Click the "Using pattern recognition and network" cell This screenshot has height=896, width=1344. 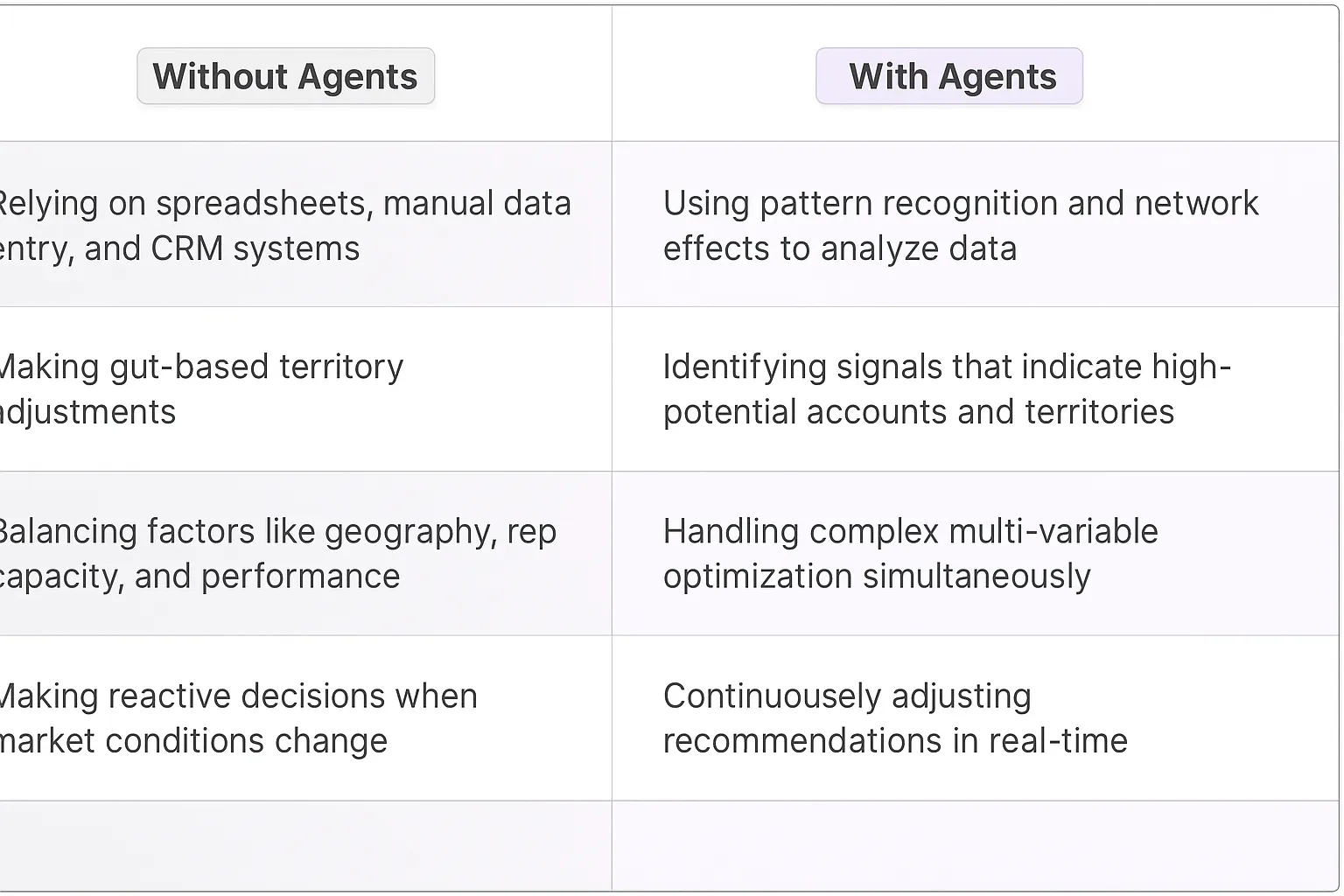point(960,225)
